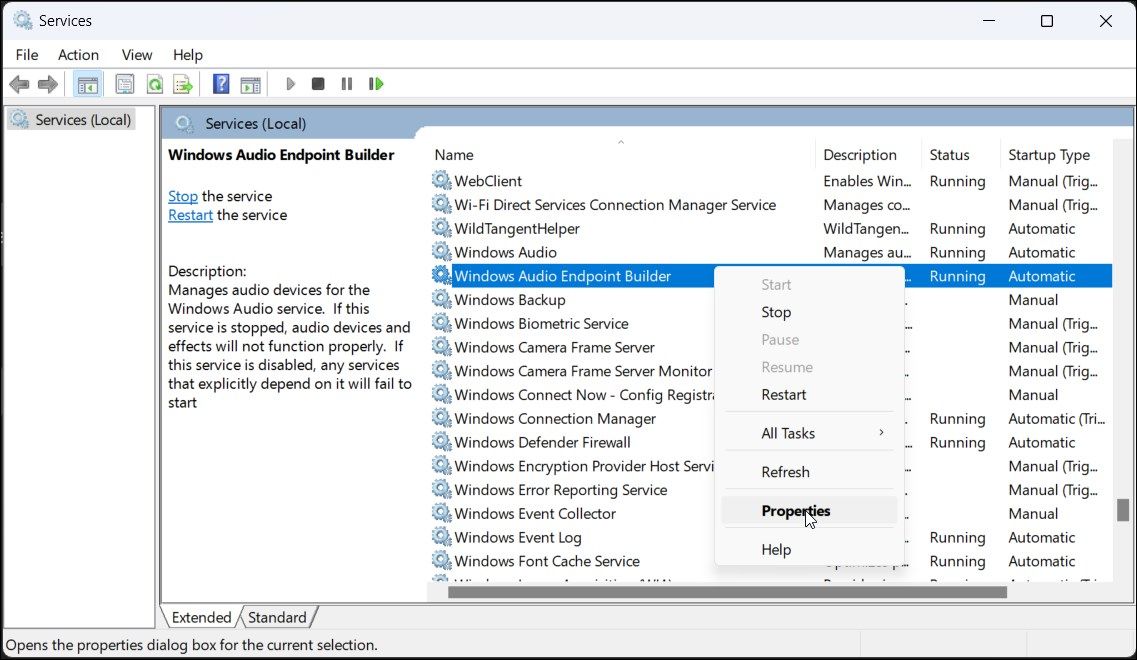This screenshot has width=1137, height=660.
Task: Refresh the services list with the Refresh toolbar icon
Action: pyautogui.click(x=154, y=83)
